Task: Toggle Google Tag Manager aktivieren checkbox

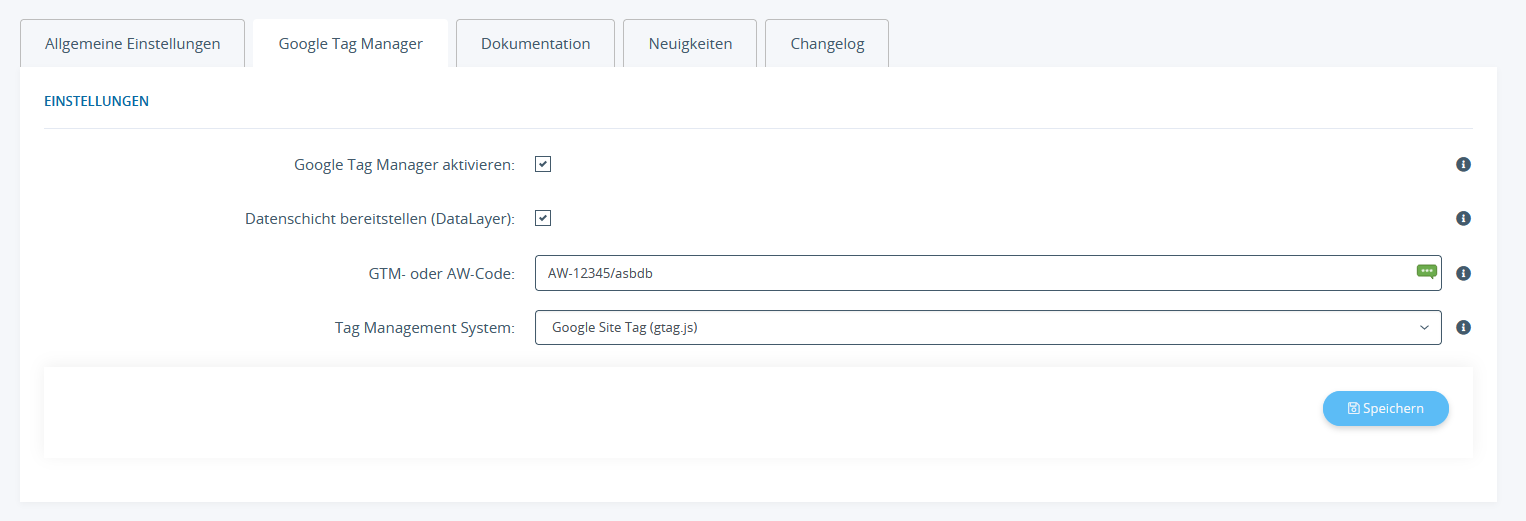Action: pos(543,164)
